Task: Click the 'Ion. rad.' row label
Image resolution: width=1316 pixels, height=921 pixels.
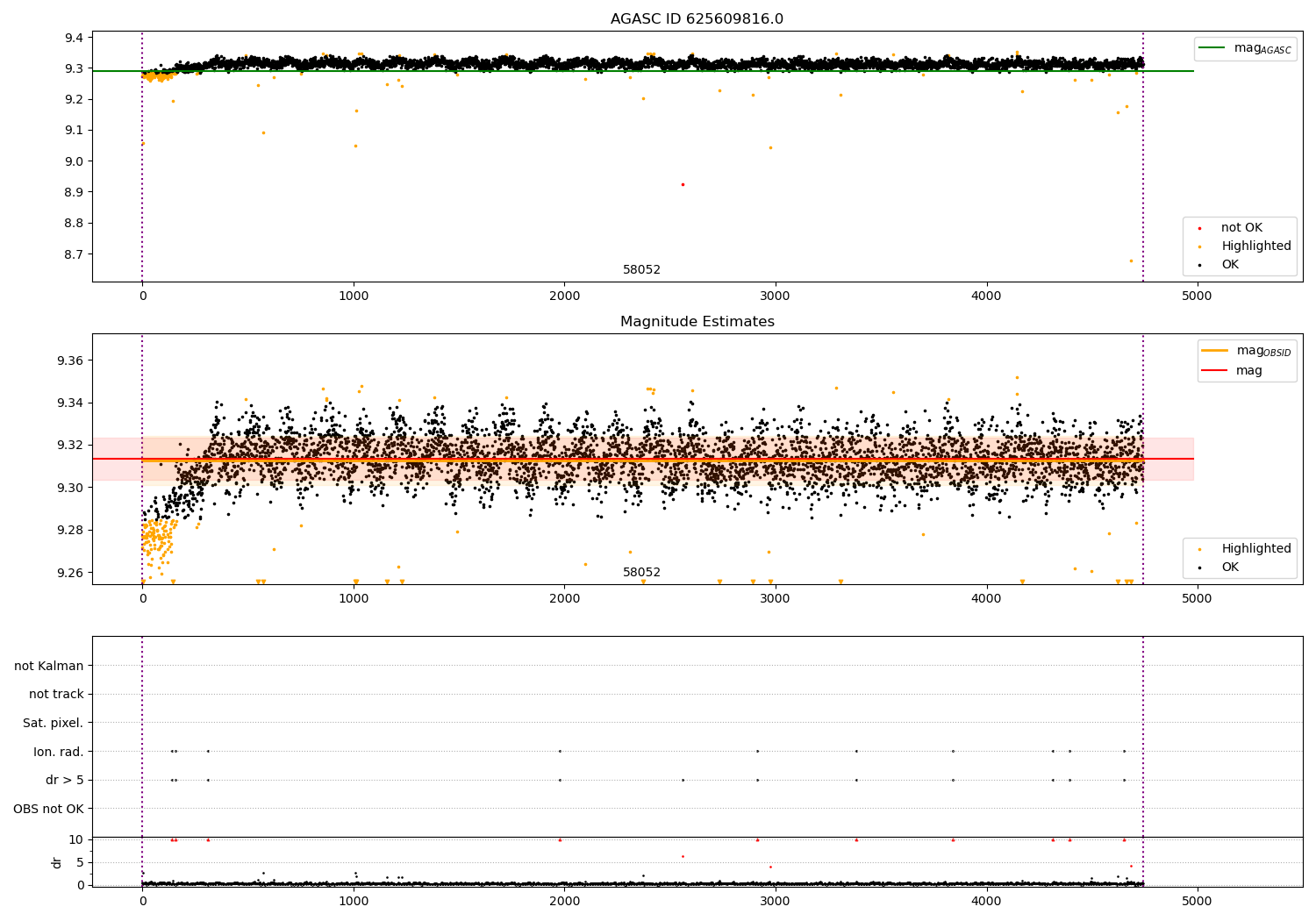Action: click(x=59, y=752)
